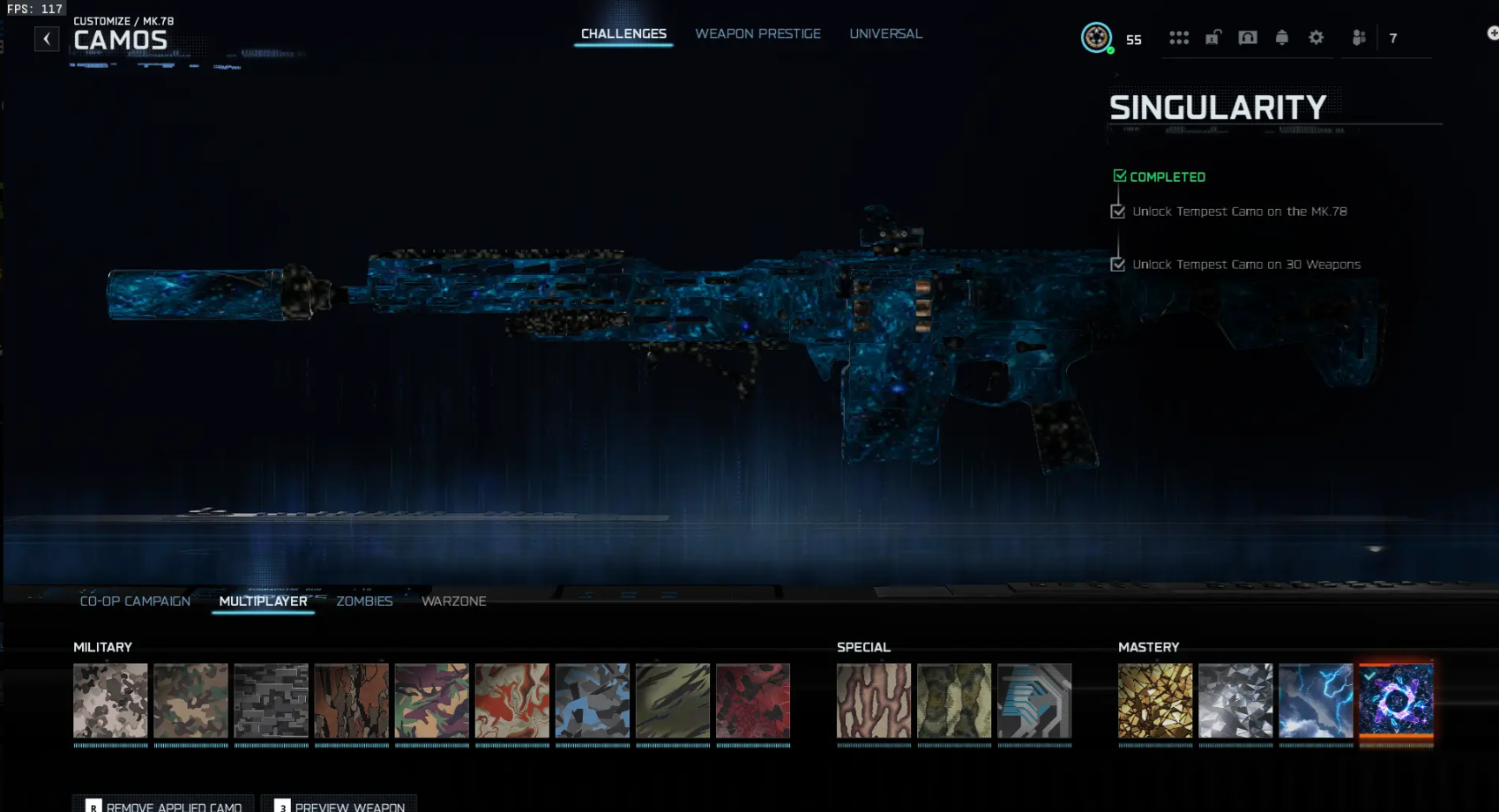1499x812 pixels.
Task: Open the friends social icon
Action: (1359, 38)
